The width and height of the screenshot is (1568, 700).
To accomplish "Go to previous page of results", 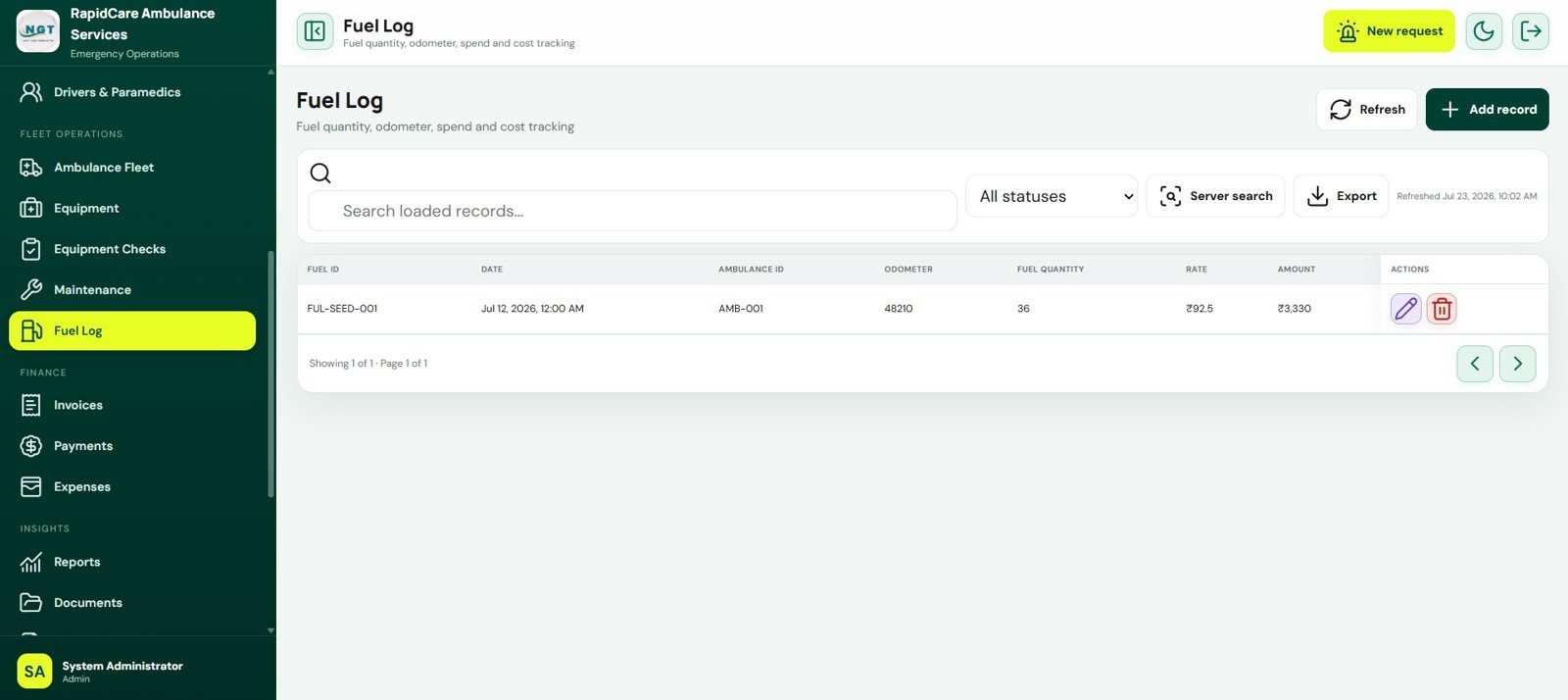I will [1475, 364].
